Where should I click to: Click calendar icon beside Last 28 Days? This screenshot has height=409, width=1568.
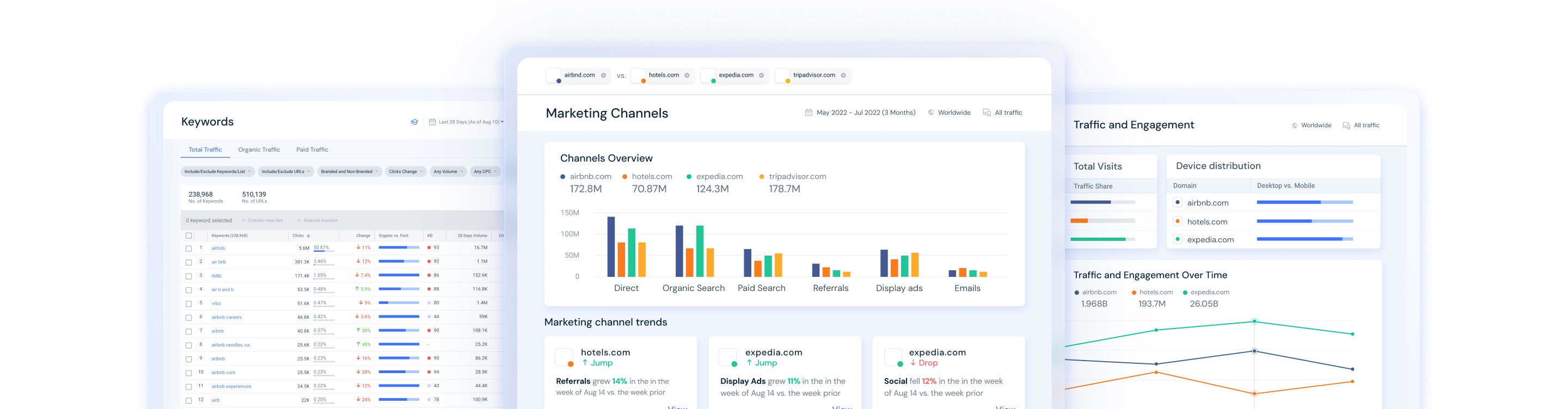point(432,122)
